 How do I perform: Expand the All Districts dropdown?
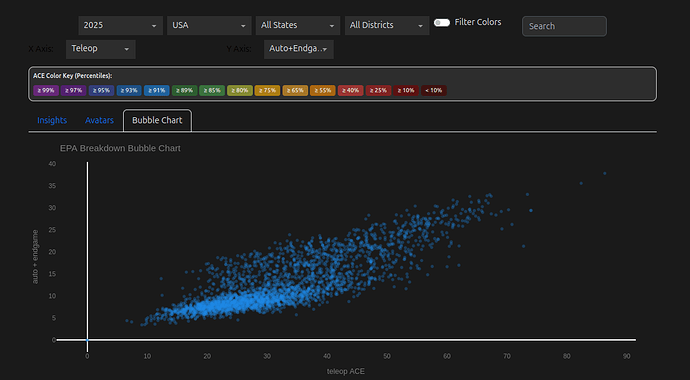387,26
